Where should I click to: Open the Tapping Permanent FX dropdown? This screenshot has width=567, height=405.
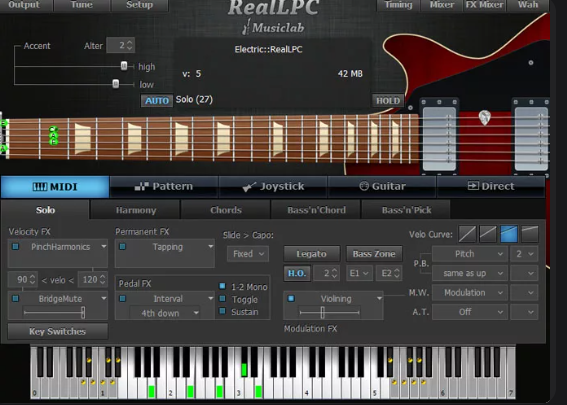point(210,247)
